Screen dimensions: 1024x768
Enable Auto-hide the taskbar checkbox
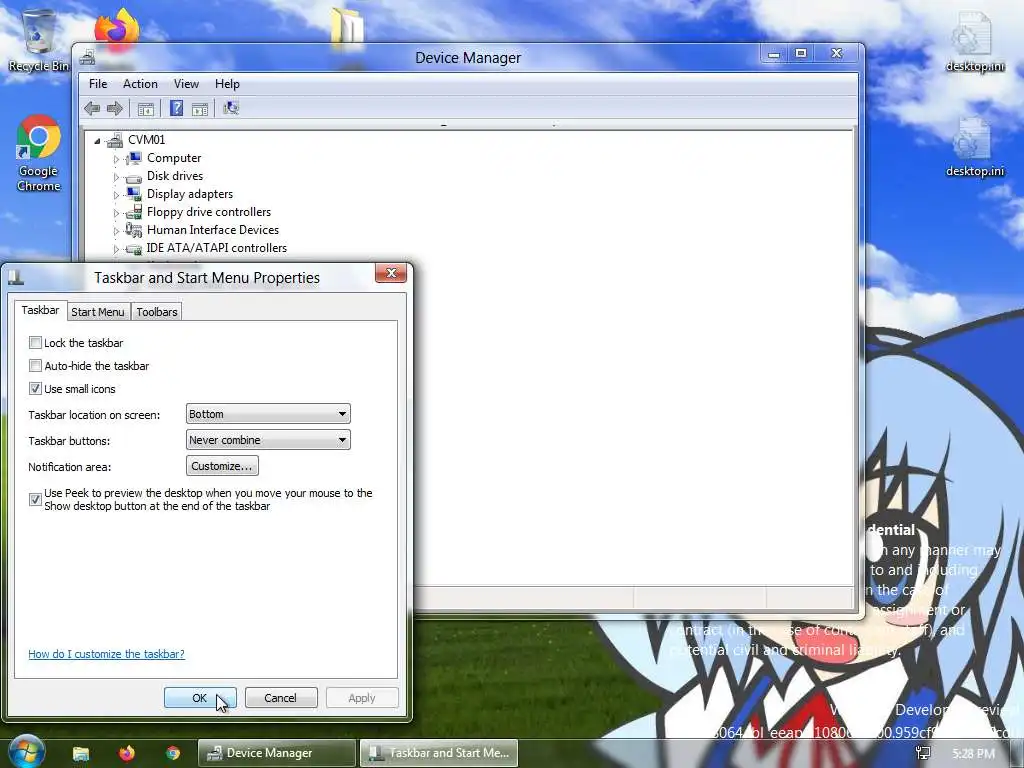coord(35,366)
